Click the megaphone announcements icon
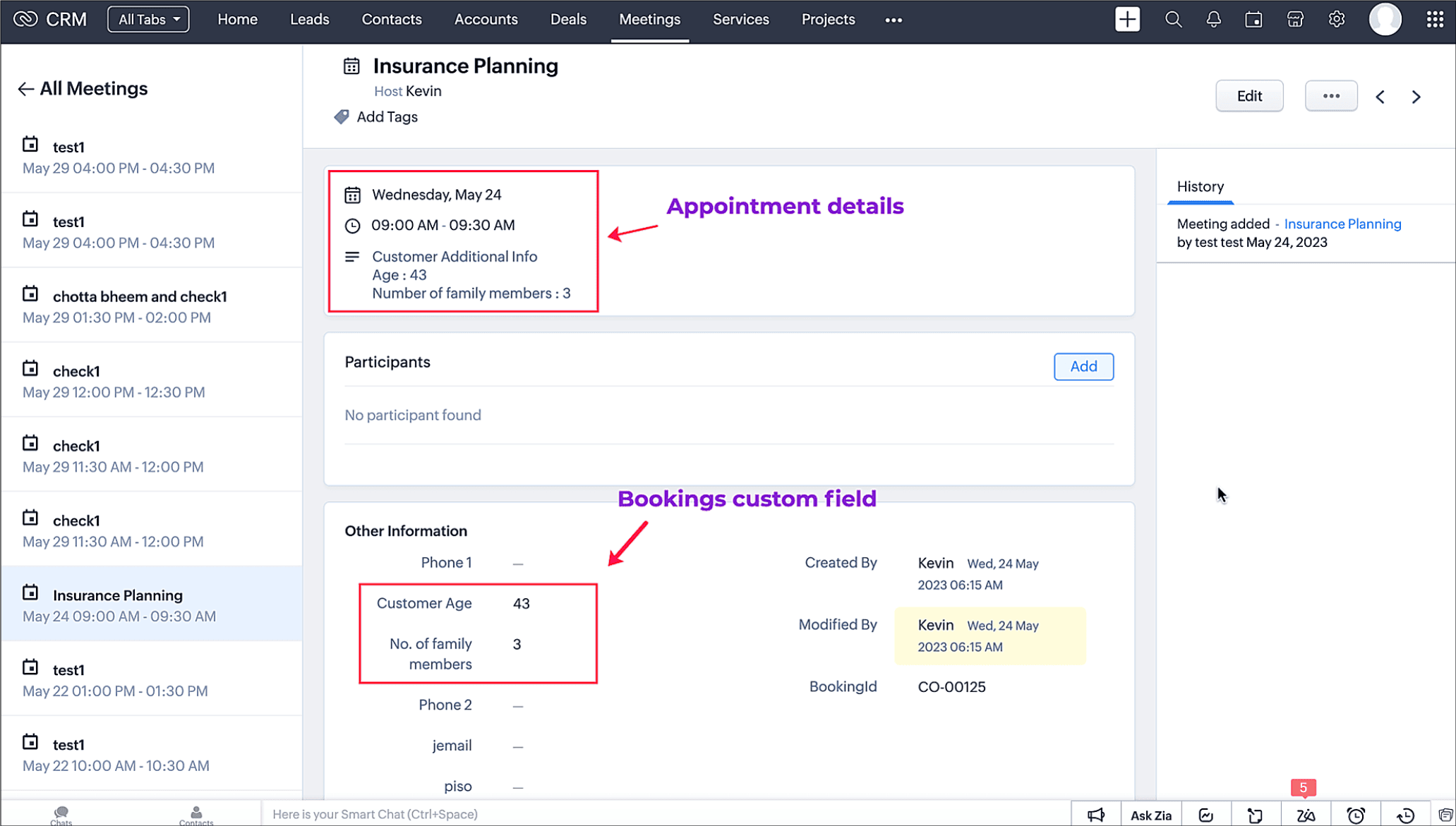This screenshot has width=1456, height=826. [1095, 815]
